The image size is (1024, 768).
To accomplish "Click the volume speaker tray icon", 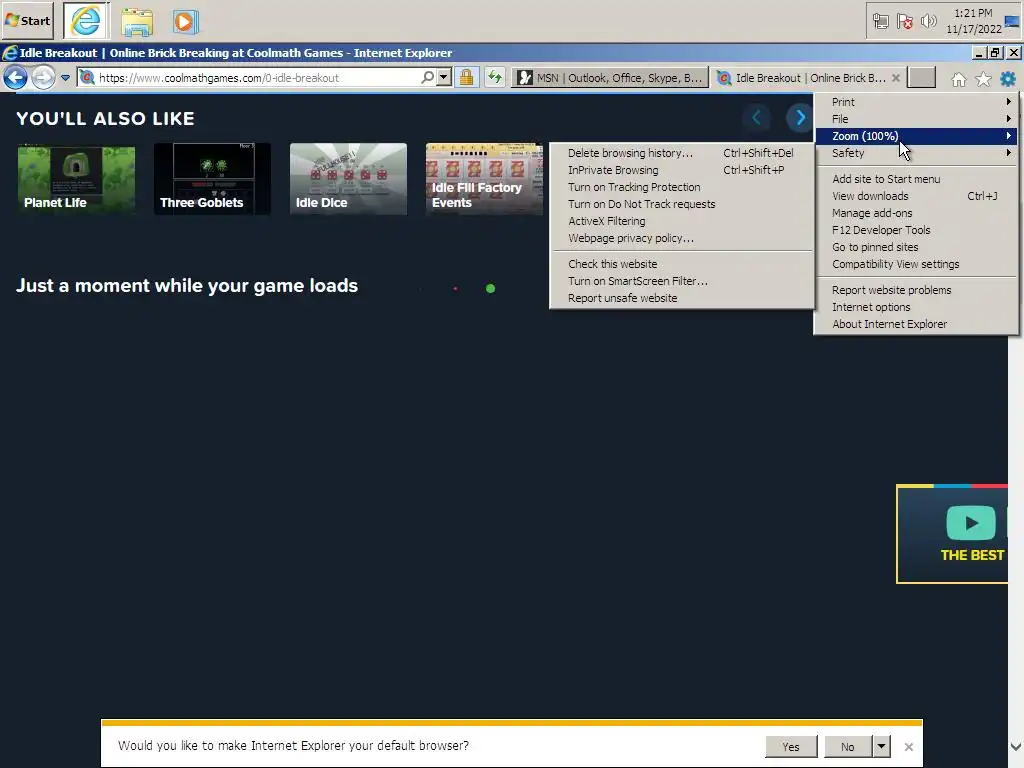I will pyautogui.click(x=928, y=22).
